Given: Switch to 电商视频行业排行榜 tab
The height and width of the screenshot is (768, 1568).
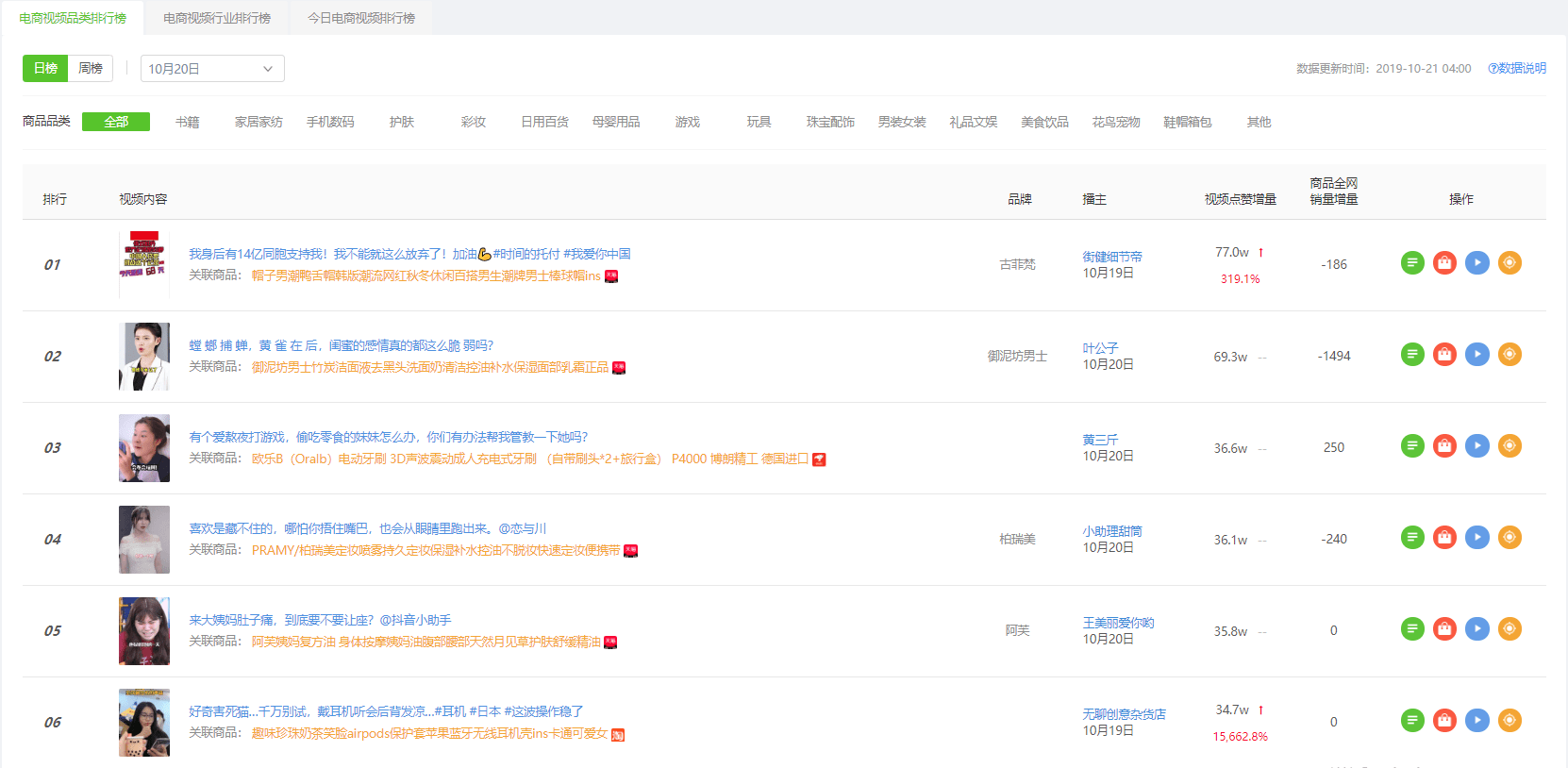Looking at the screenshot, I should [x=217, y=18].
